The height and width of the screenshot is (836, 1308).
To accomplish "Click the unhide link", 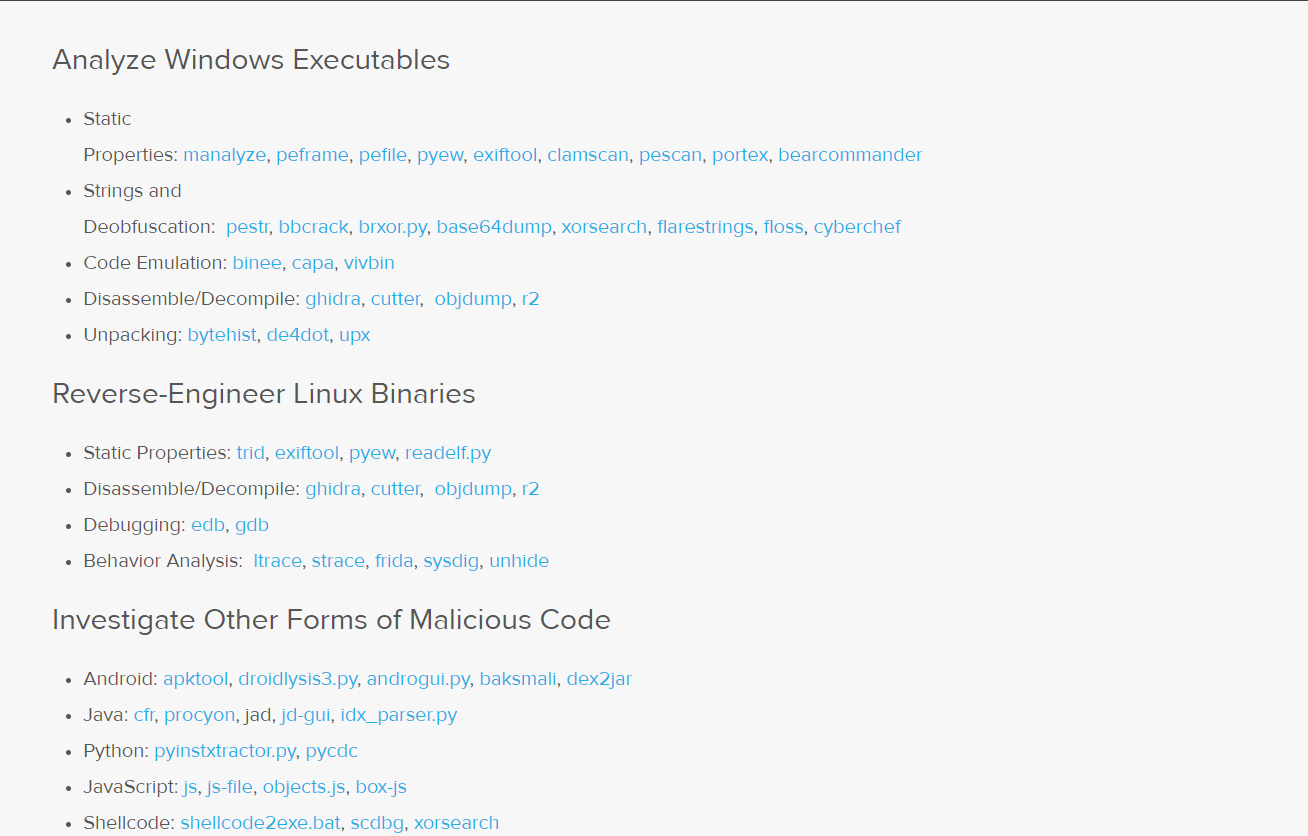I will click(x=519, y=561).
